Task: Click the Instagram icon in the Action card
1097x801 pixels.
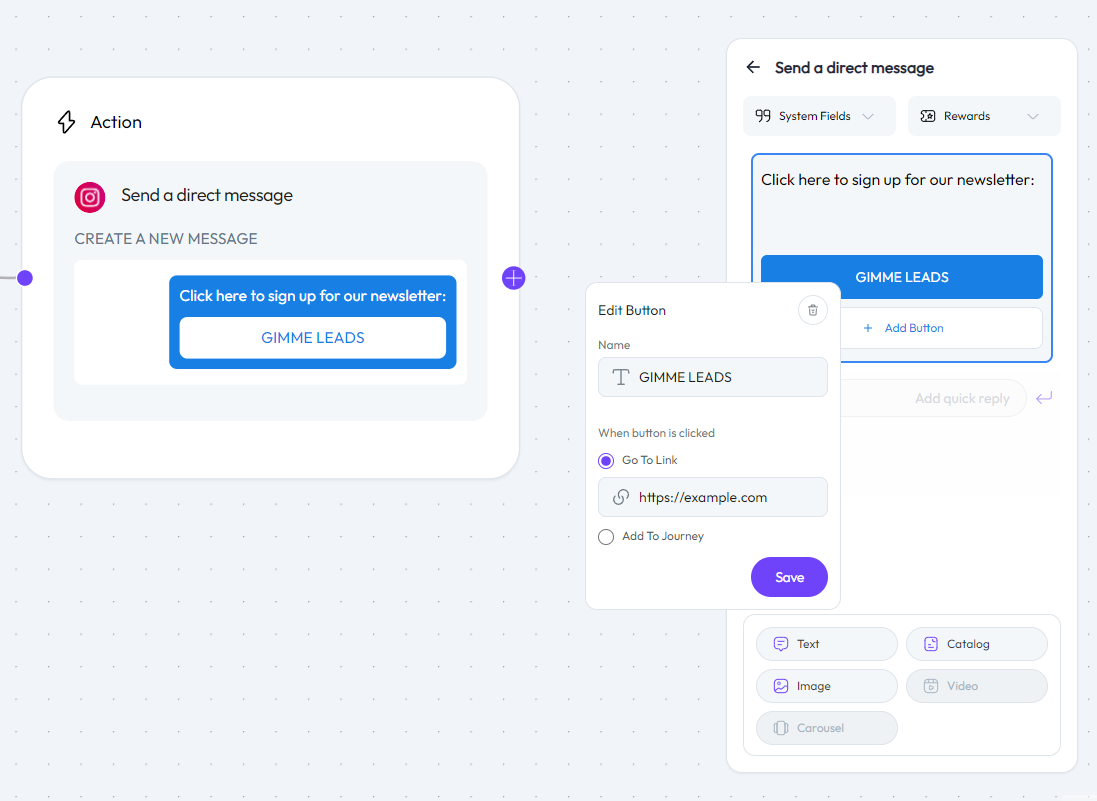Action: (x=90, y=197)
